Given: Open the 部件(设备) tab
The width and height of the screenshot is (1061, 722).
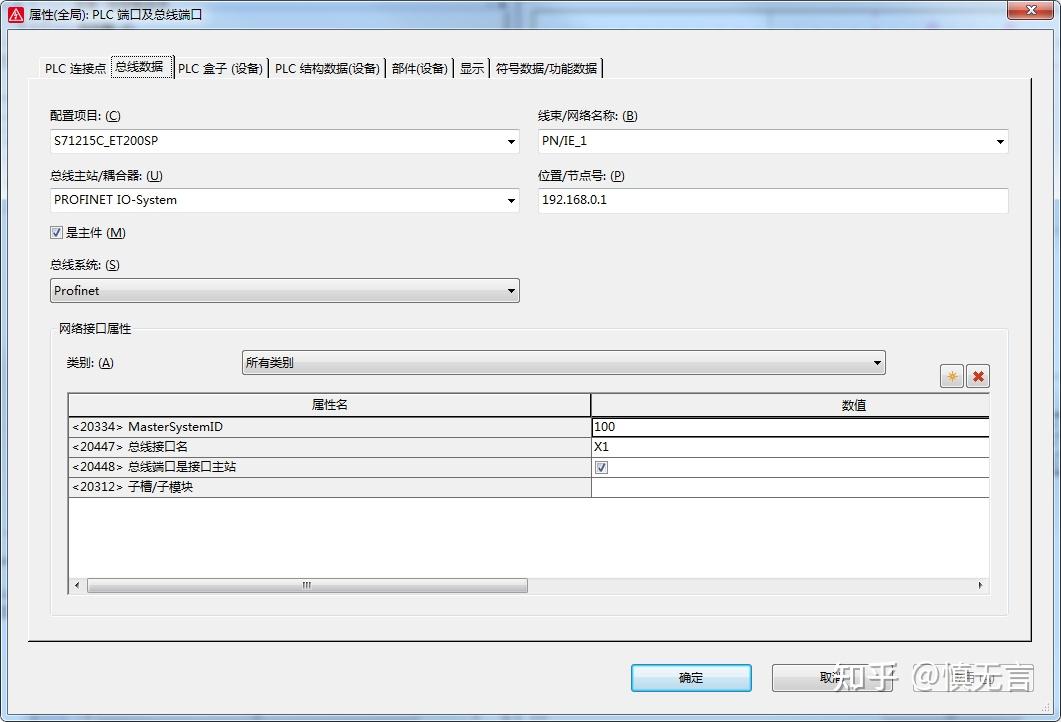Looking at the screenshot, I should [x=420, y=68].
